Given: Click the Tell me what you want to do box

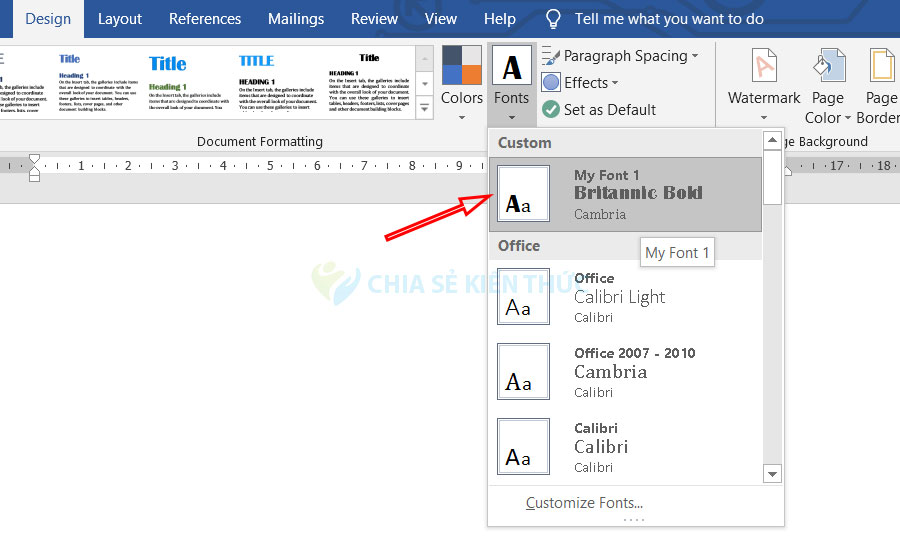Looking at the screenshot, I should click(669, 19).
